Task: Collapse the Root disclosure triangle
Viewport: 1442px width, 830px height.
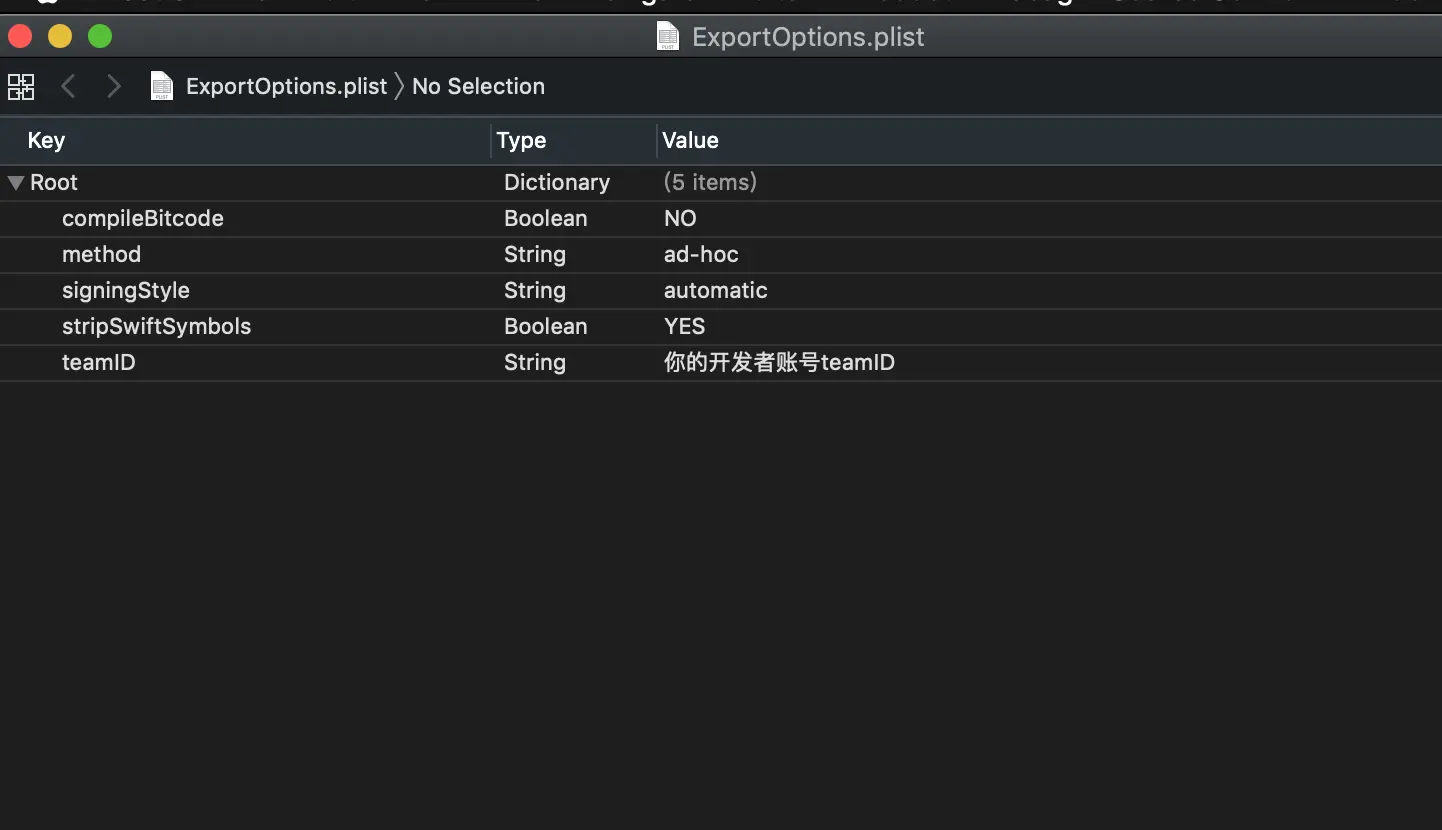Action: point(15,183)
